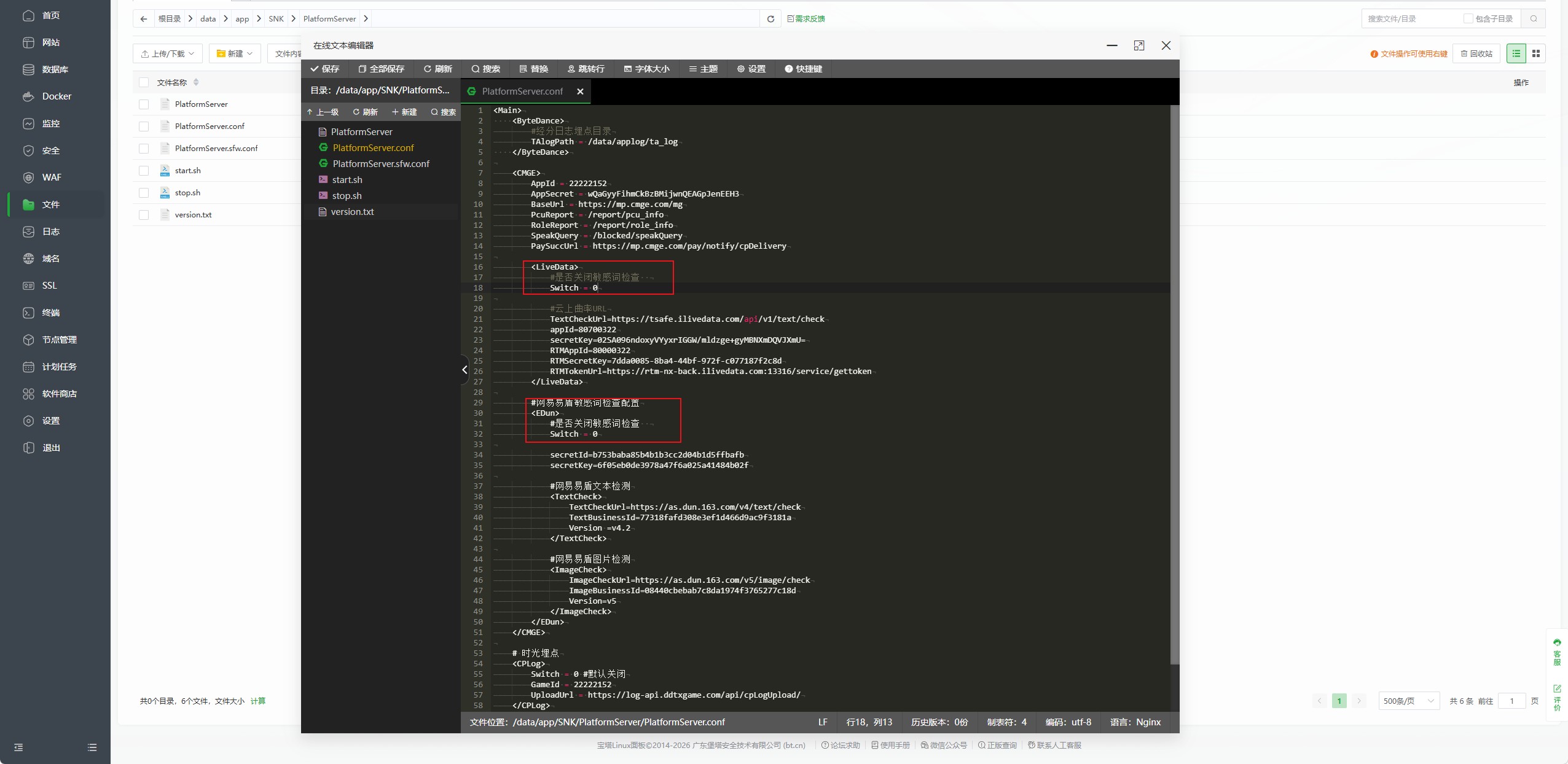
Task: Check the box for start.sh file
Action: pos(144,171)
